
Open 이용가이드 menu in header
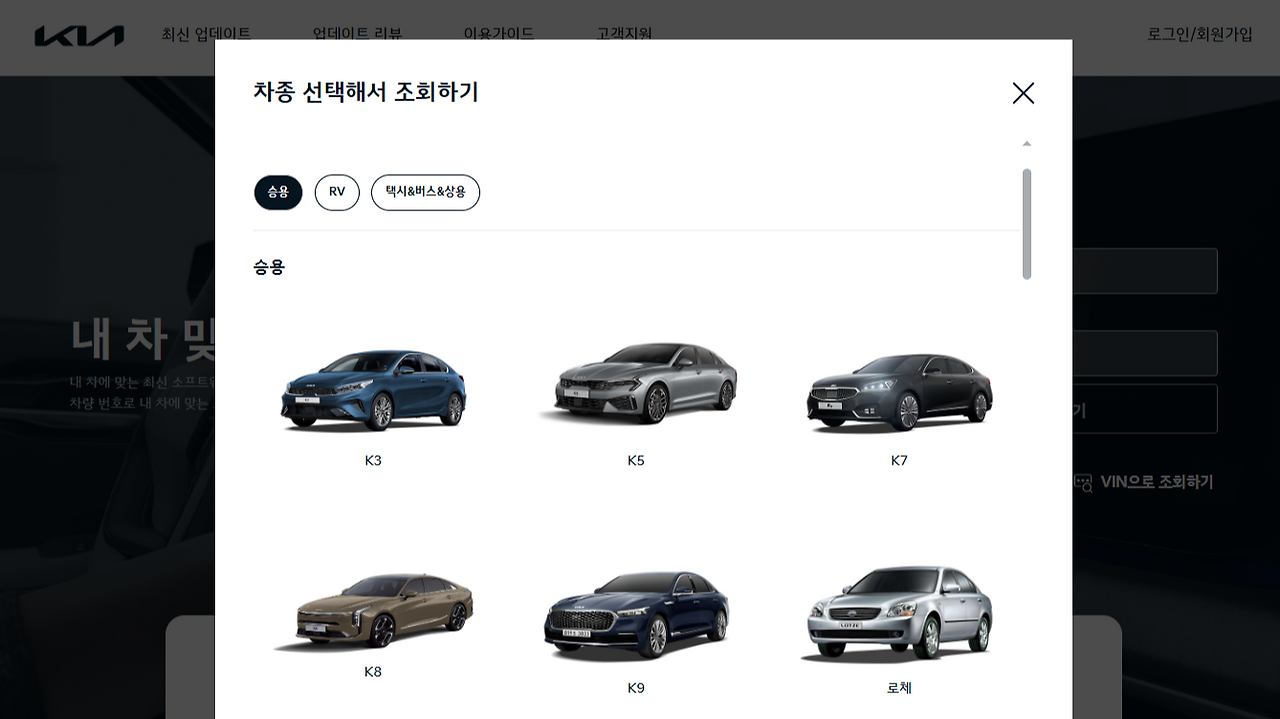498,34
